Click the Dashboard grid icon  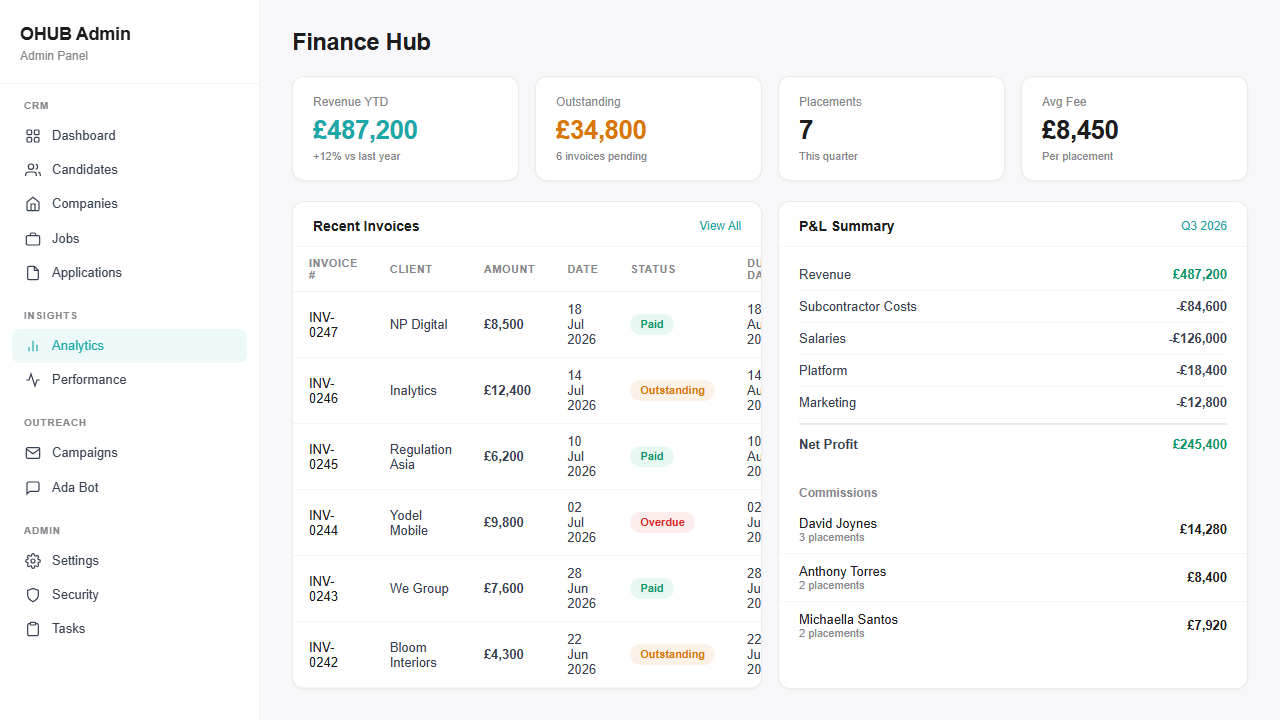[33, 136]
